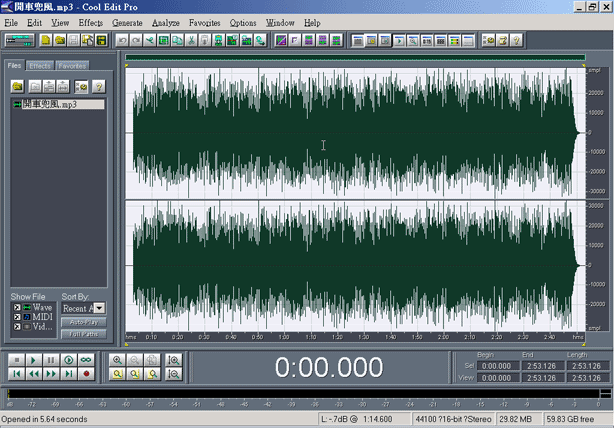This screenshot has width=614, height=428.
Task: Create a new file with toolbar icon
Action: (46, 40)
